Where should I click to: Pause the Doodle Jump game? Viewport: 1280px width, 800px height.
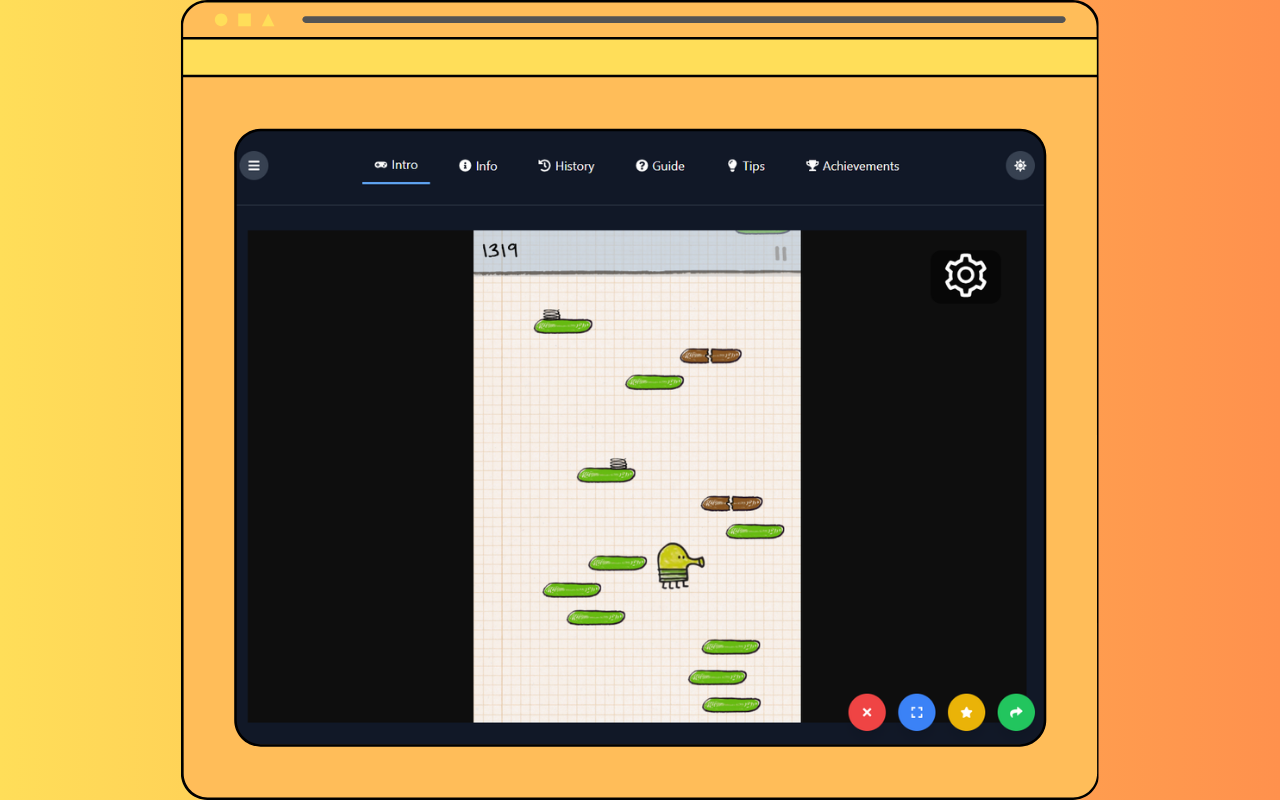pyautogui.click(x=780, y=254)
